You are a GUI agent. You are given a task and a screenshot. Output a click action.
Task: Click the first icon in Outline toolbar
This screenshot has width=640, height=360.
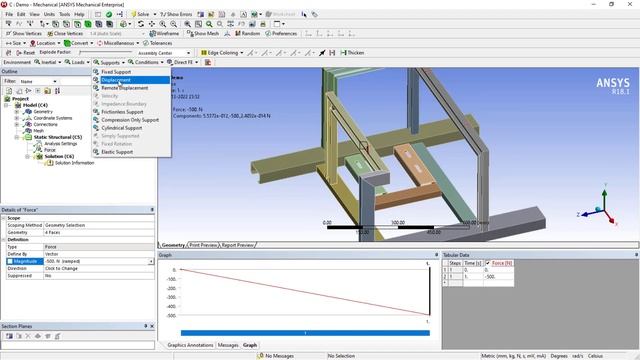[x=9, y=91]
